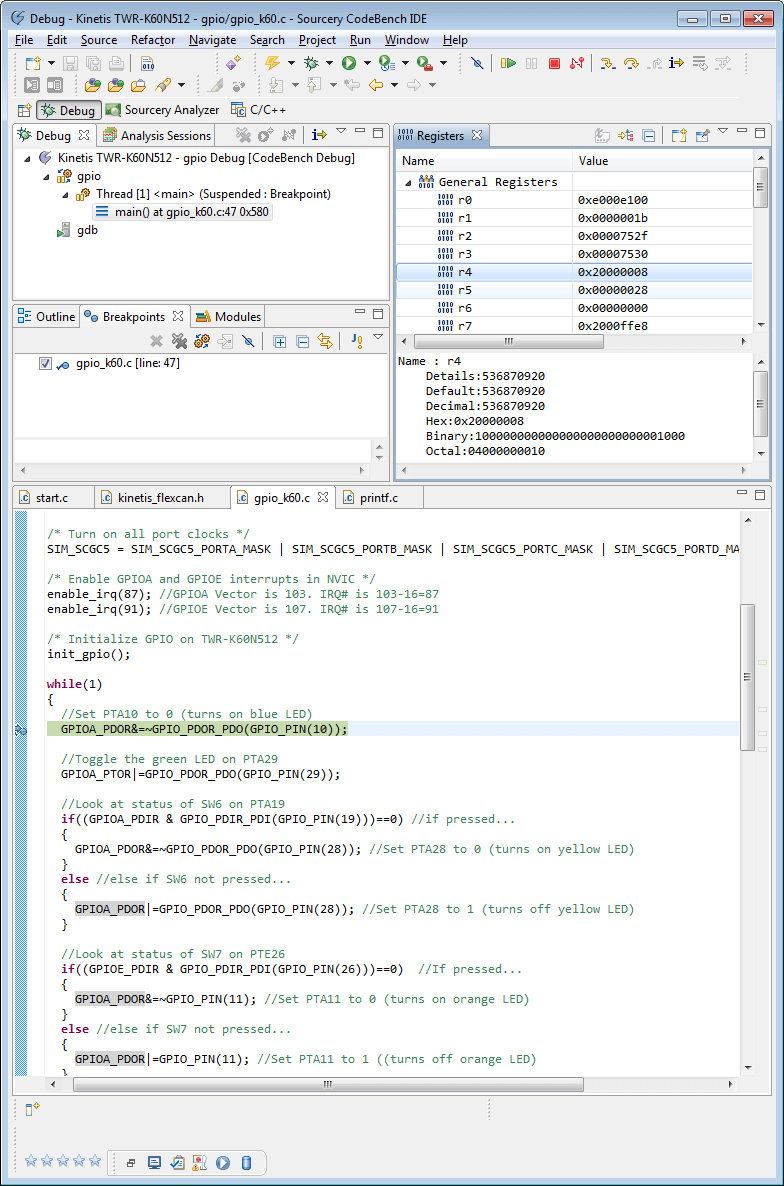The height and width of the screenshot is (1186, 784).
Task: Click the Step Over toolbar icon
Action: tap(630, 63)
